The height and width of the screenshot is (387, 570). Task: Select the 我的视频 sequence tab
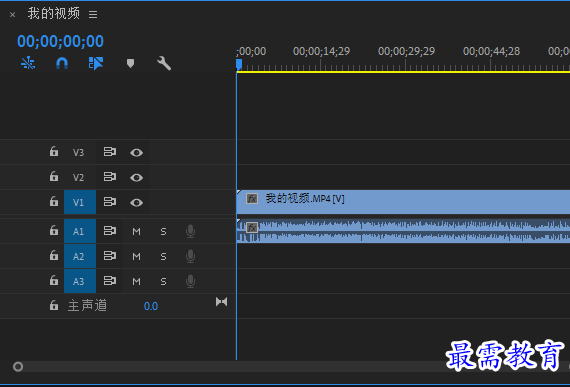click(54, 13)
